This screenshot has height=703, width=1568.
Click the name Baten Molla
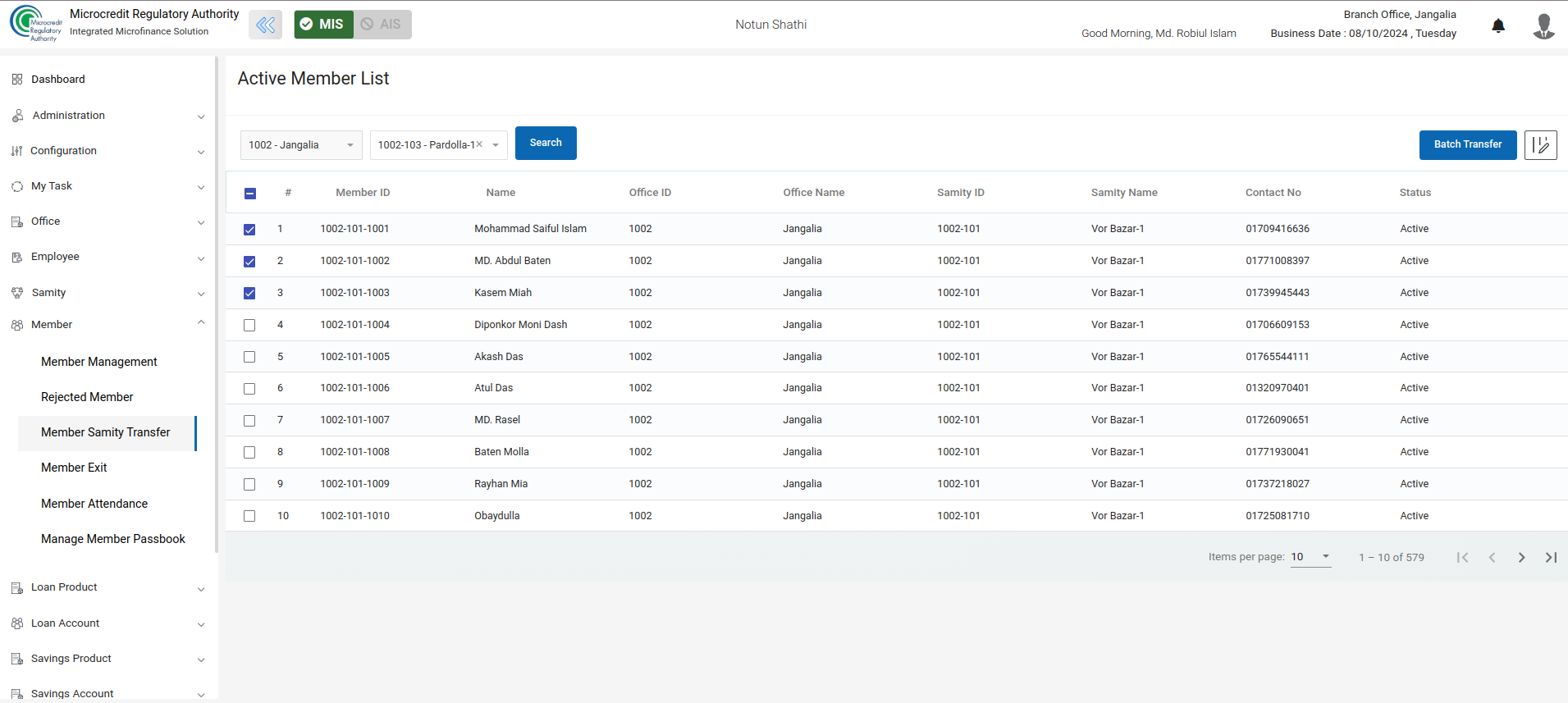(501, 452)
